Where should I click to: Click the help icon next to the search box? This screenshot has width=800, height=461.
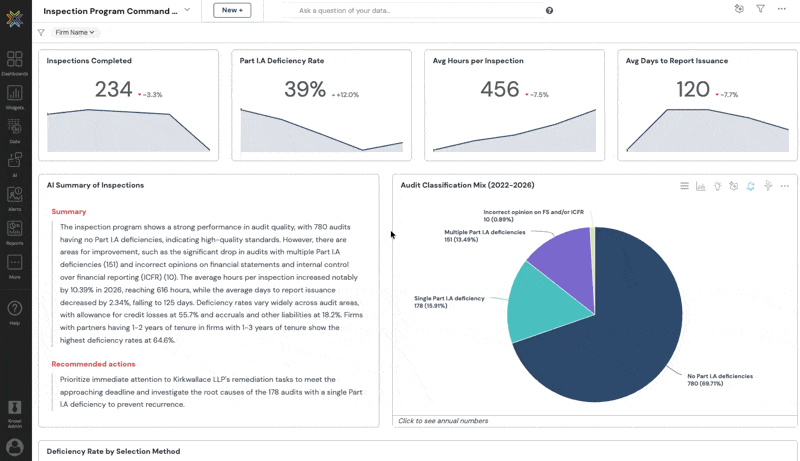pos(549,10)
